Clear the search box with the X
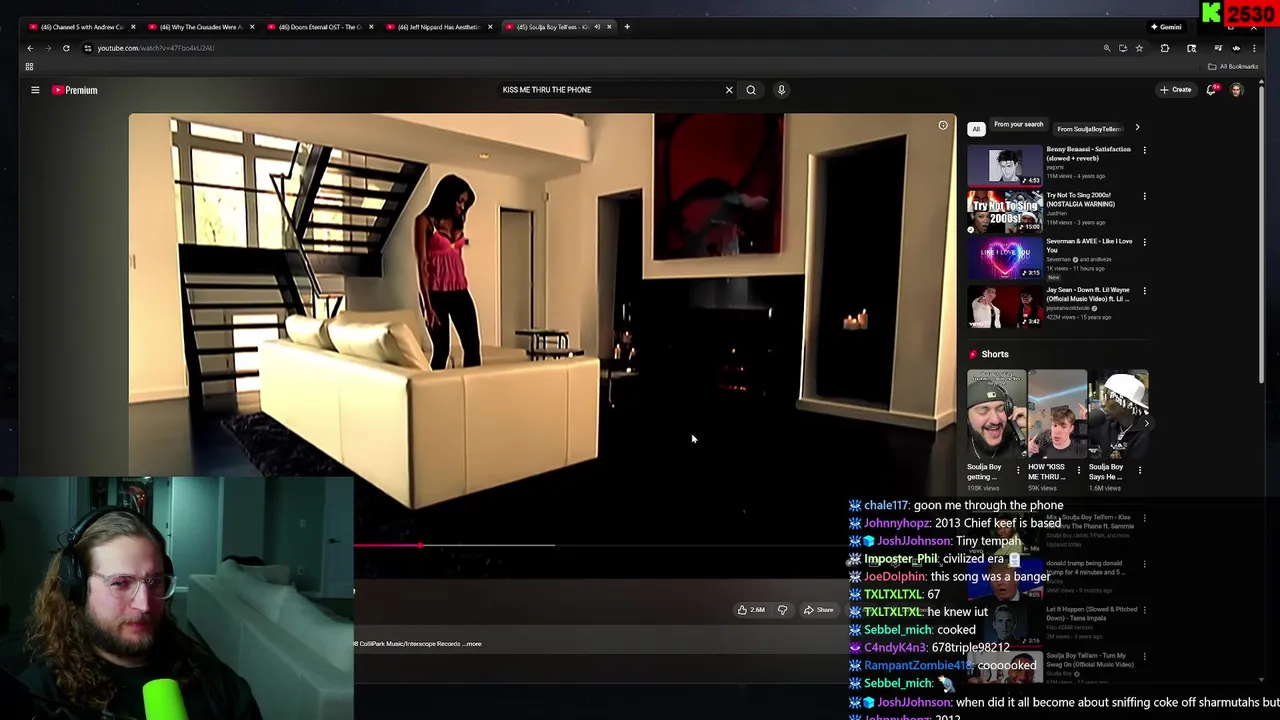 click(729, 90)
